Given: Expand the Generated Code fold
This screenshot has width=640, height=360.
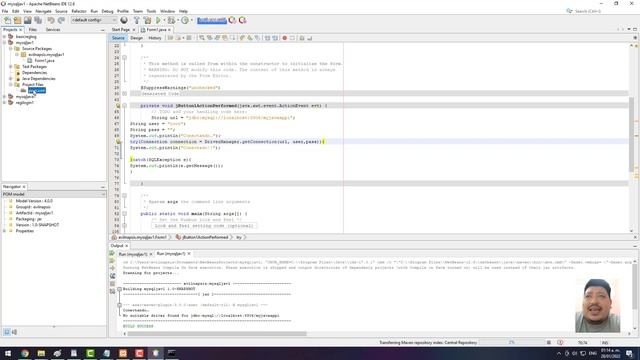Looking at the screenshot, I should (x=124, y=93).
